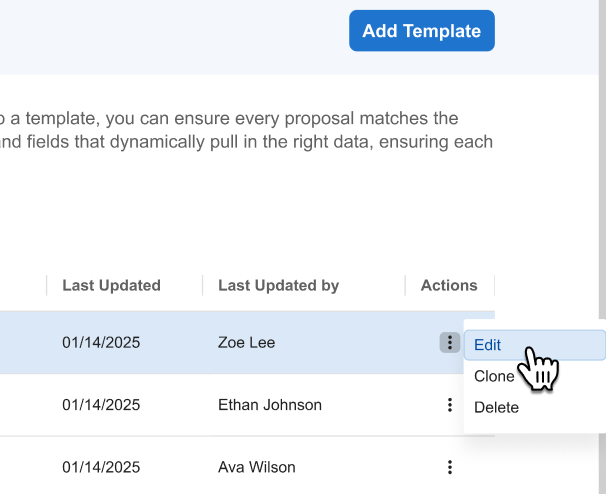Image resolution: width=606 pixels, height=494 pixels.
Task: Click the 01/14/2025 date in Ethan Johnson's row
Action: pyautogui.click(x=101, y=405)
